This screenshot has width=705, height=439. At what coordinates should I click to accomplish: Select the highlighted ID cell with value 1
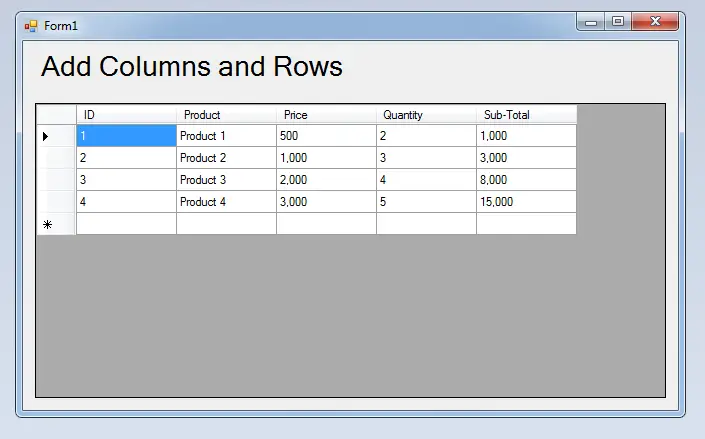coord(126,136)
